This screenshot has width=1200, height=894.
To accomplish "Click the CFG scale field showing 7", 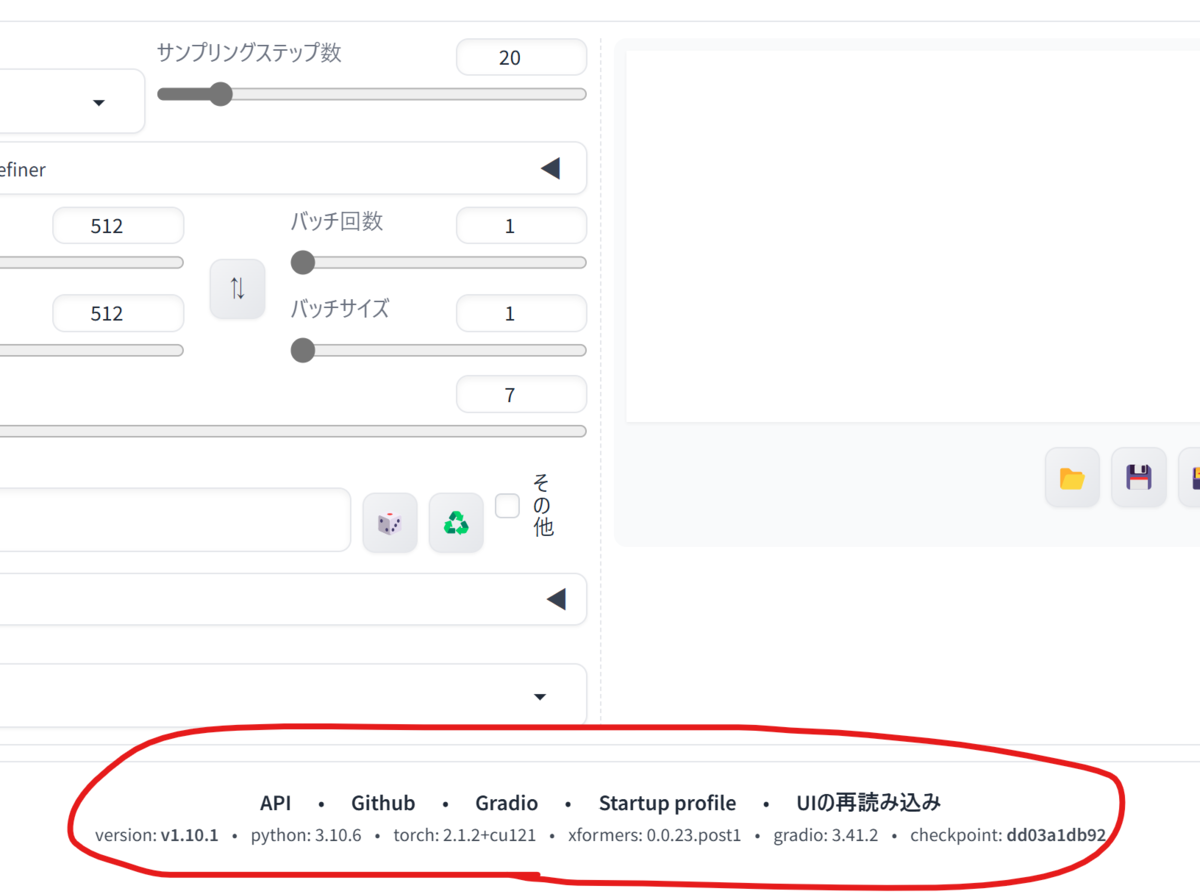I will (521, 394).
